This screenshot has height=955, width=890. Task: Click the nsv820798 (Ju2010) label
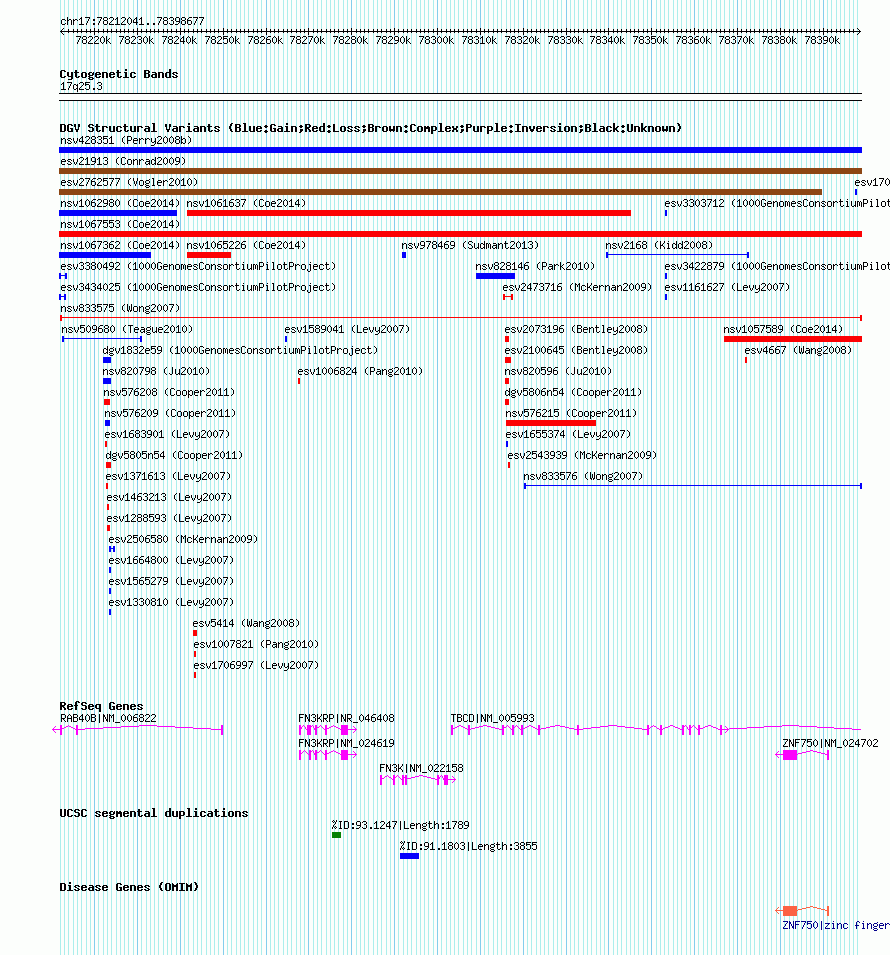(156, 371)
